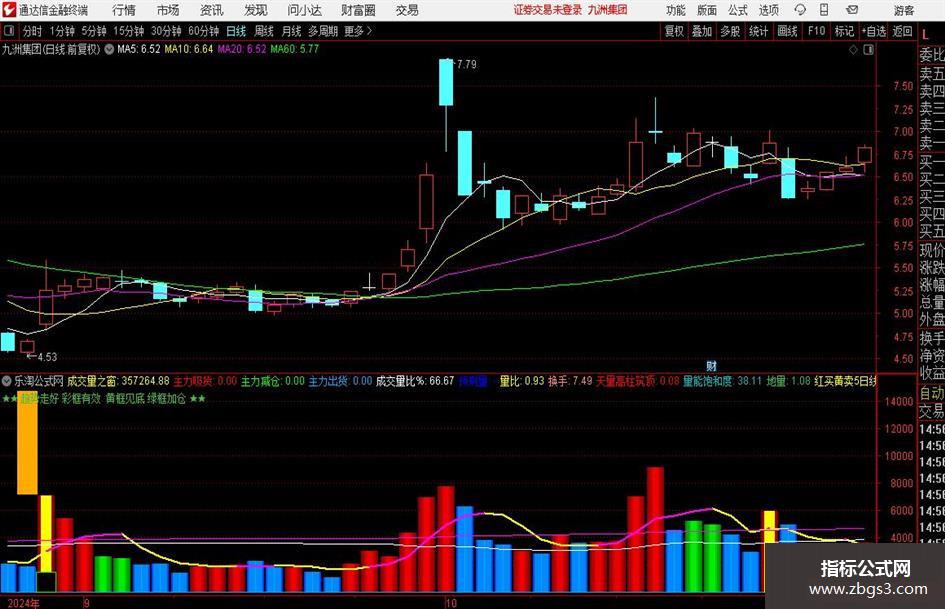Open the 财富圈 menu
945x609 pixels.
[358, 10]
